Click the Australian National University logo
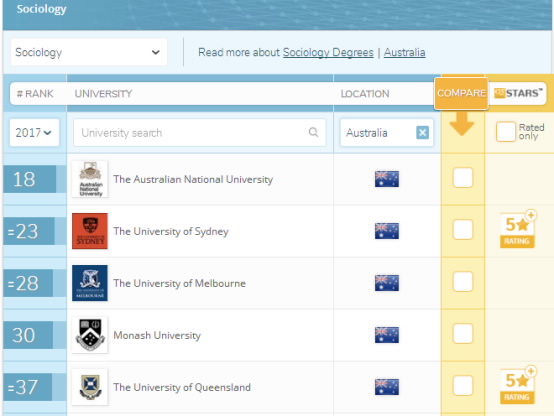This screenshot has width=554, height=416. 90,179
